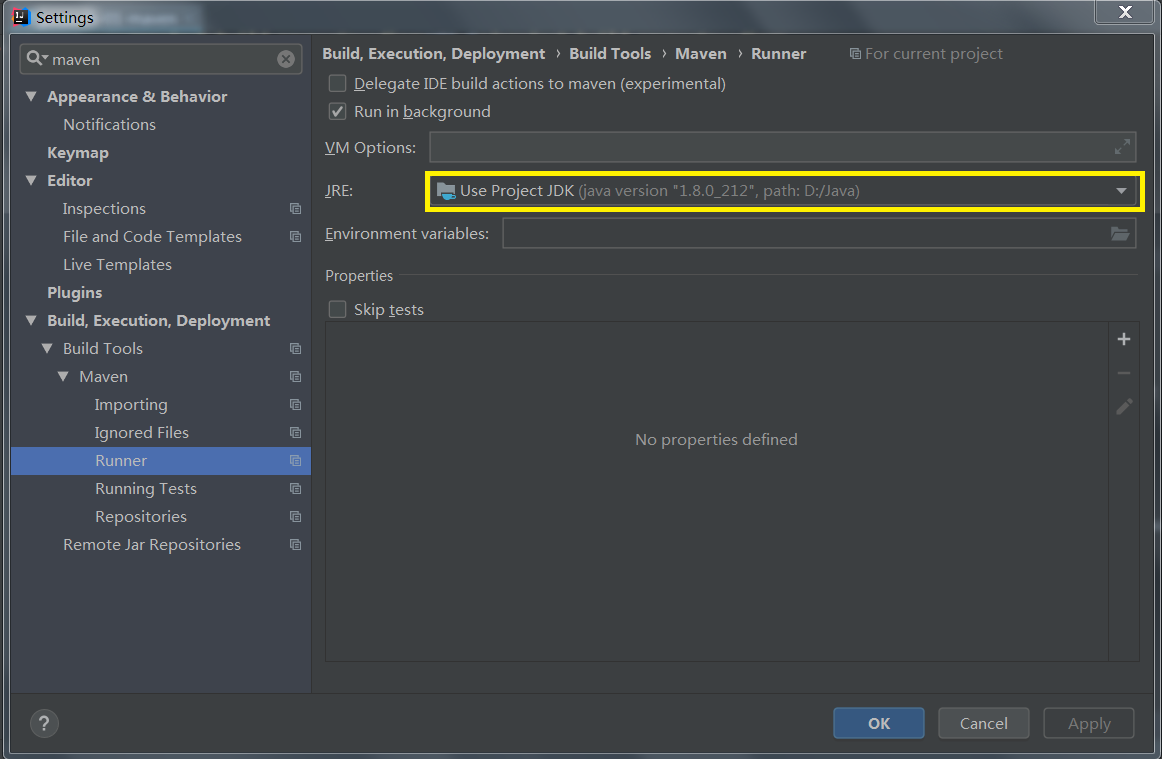Viewport: 1162px width, 759px height.
Task: Collapse Build, Execution, Deployment section
Action: (31, 320)
